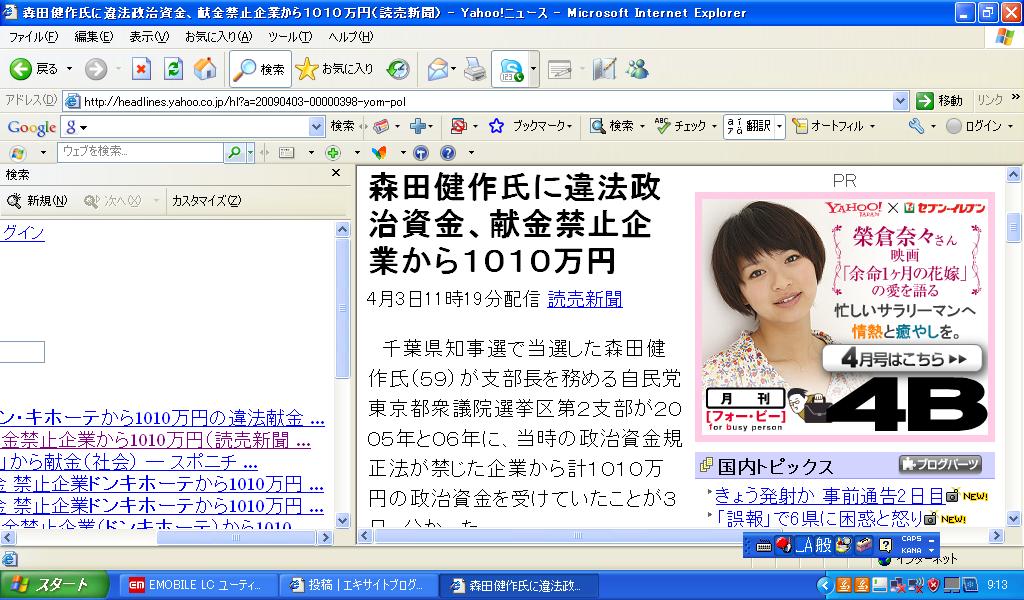Open the Messenger people icon
The height and width of the screenshot is (600, 1024).
[637, 69]
